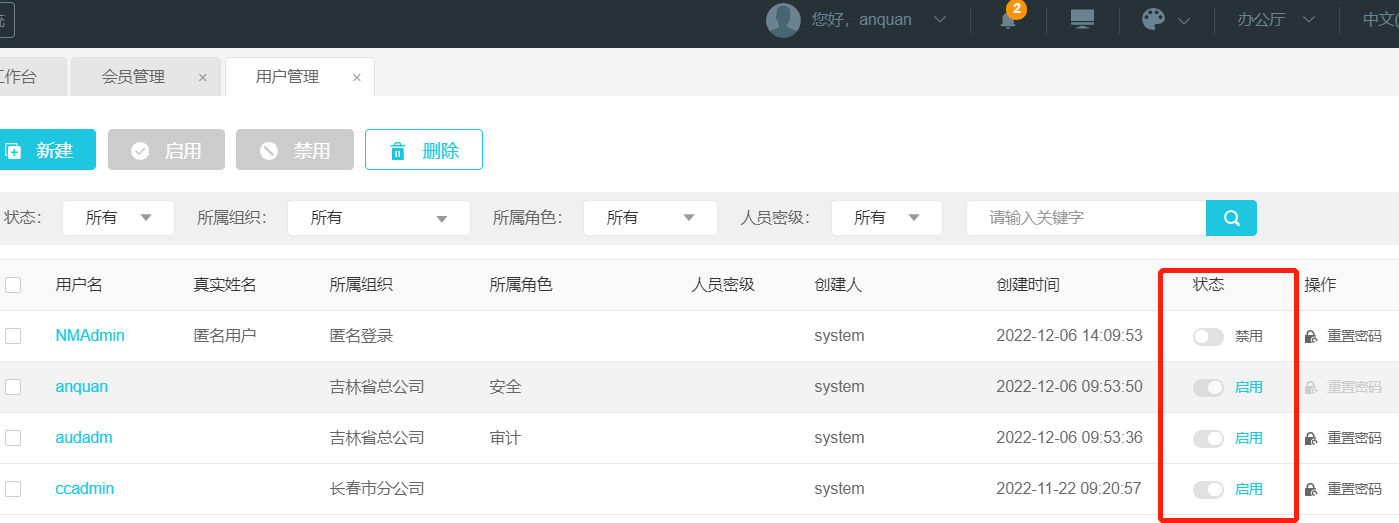The width and height of the screenshot is (1399, 523).
Task: Close the 用户管理 tab
Action: pos(356,78)
